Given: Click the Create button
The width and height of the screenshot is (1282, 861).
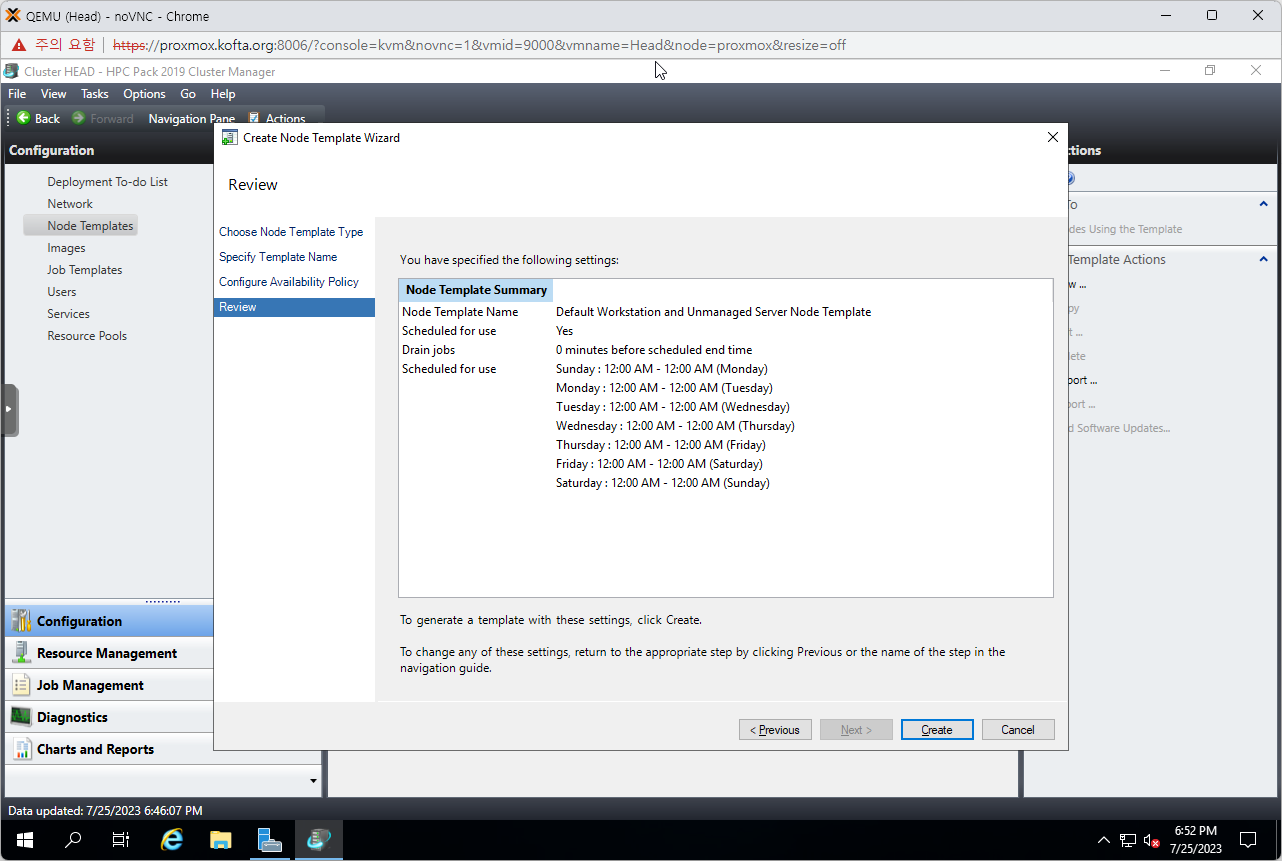Looking at the screenshot, I should click(x=937, y=730).
